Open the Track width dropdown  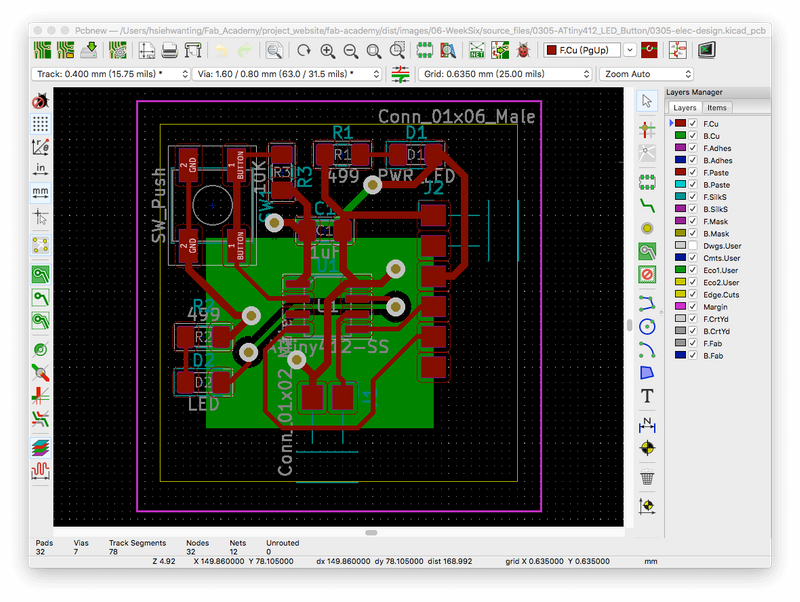(111, 74)
